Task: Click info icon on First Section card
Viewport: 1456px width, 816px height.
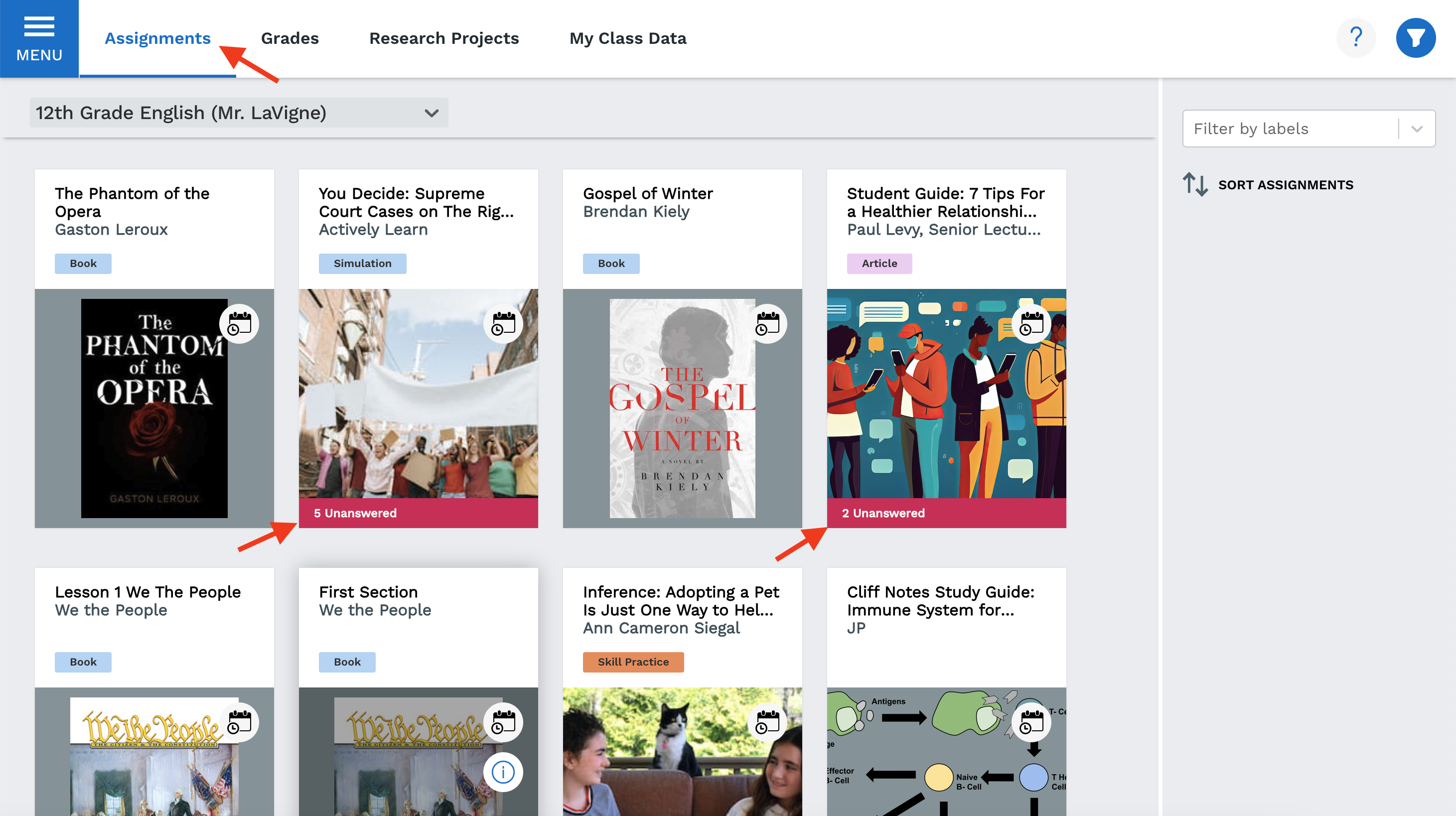Action: click(503, 772)
